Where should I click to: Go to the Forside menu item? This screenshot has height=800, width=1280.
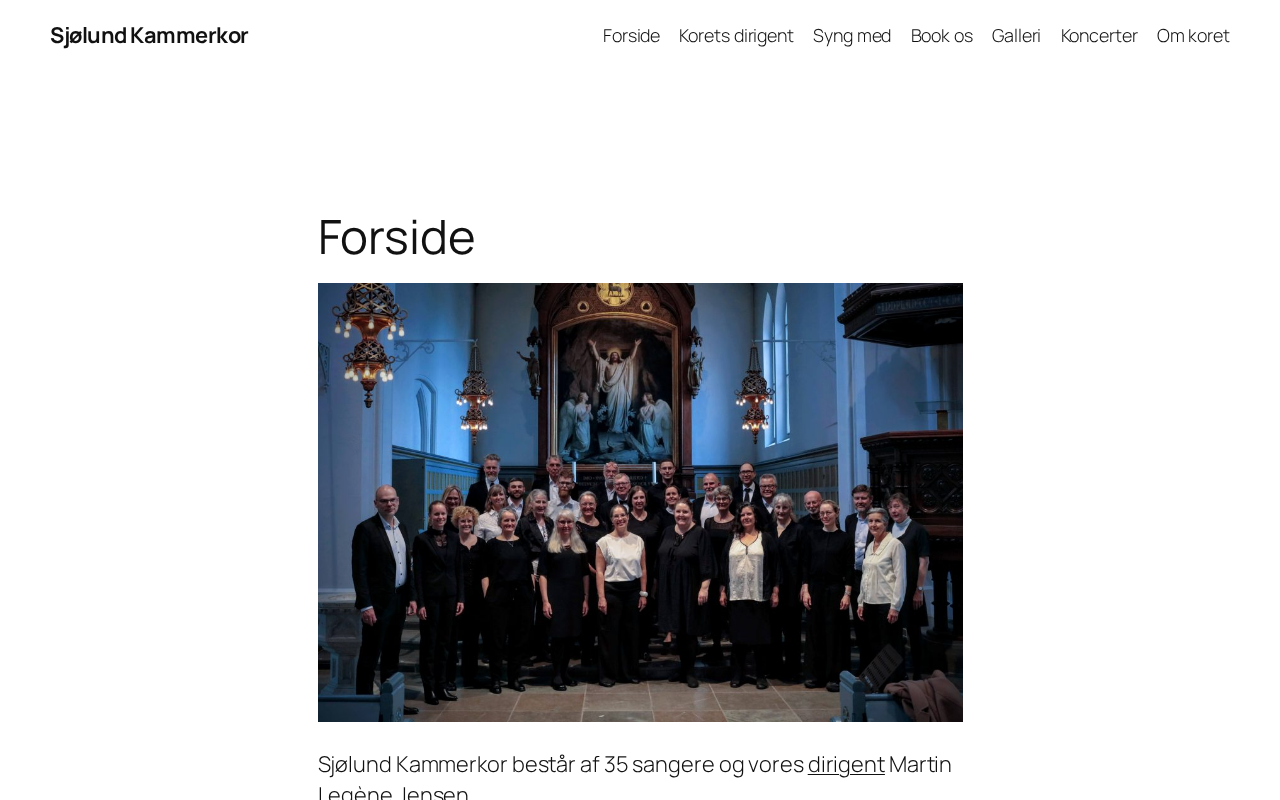tap(631, 35)
